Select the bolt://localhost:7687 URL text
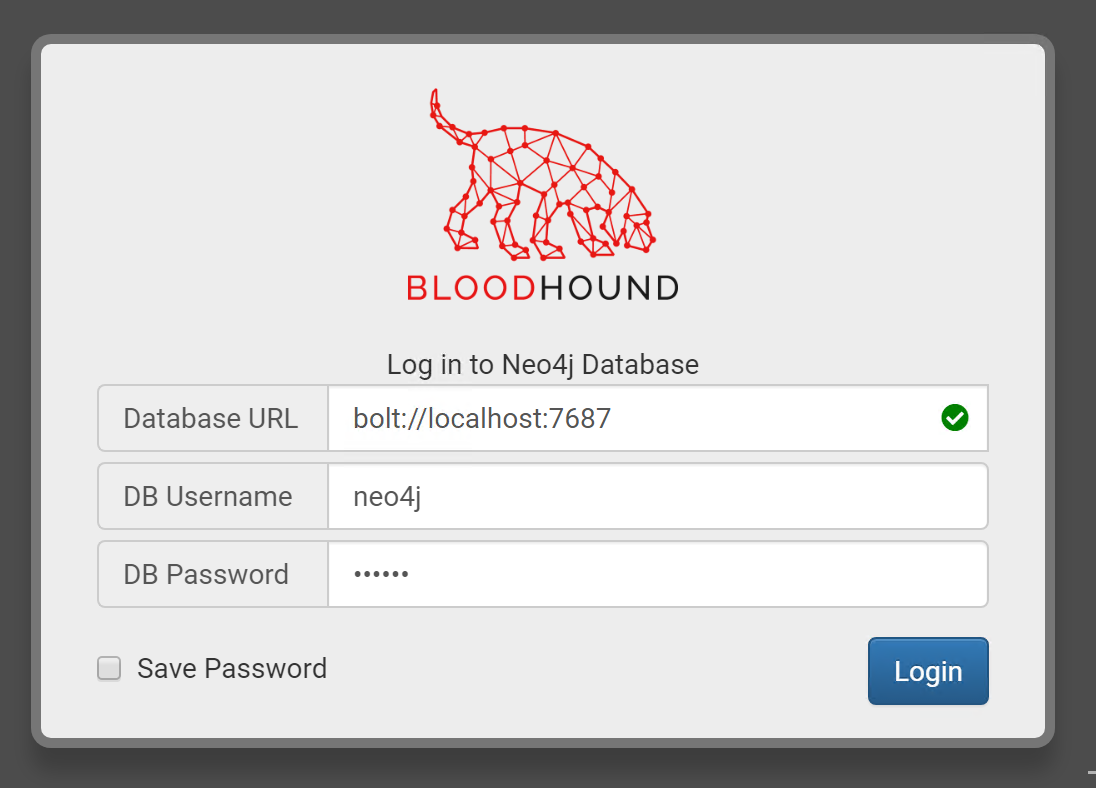Image resolution: width=1096 pixels, height=788 pixels. [x=480, y=418]
